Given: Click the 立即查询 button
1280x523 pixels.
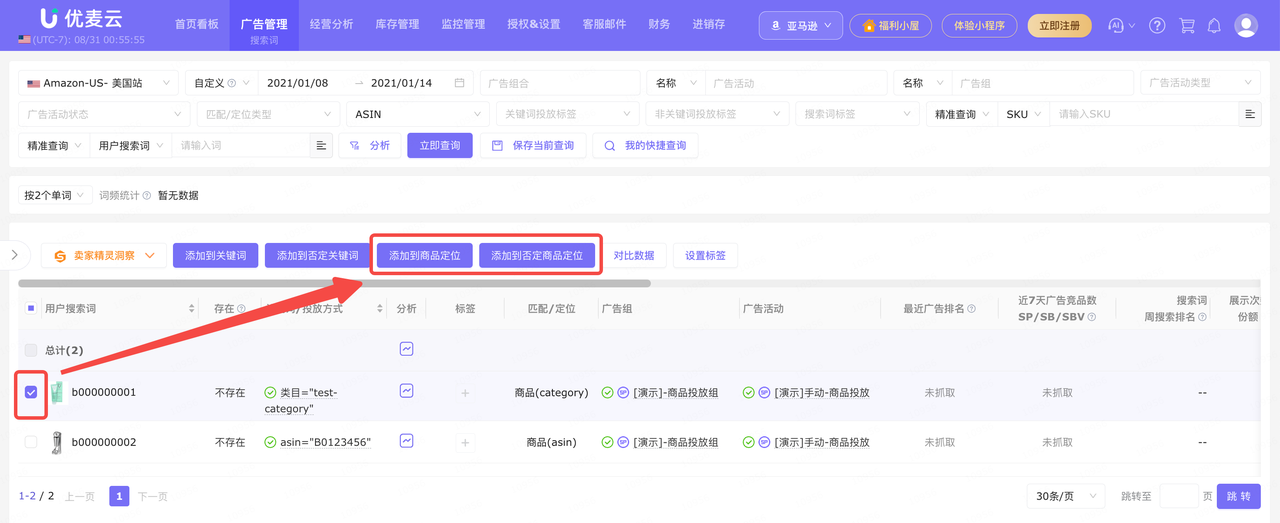Looking at the screenshot, I should (x=440, y=145).
